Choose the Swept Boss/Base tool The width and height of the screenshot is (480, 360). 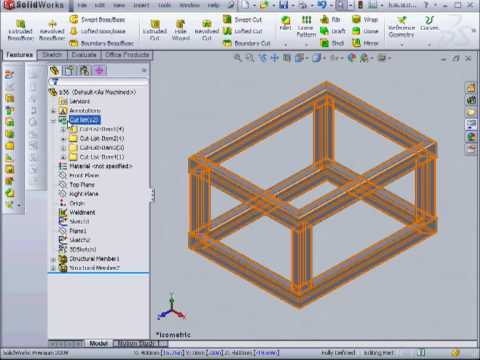[97, 20]
